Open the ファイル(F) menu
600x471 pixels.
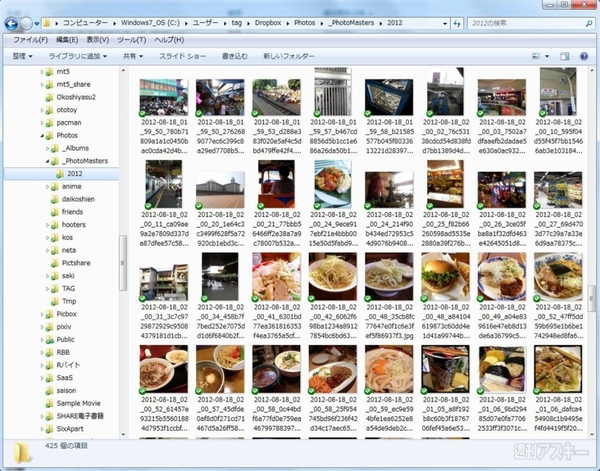coord(30,39)
